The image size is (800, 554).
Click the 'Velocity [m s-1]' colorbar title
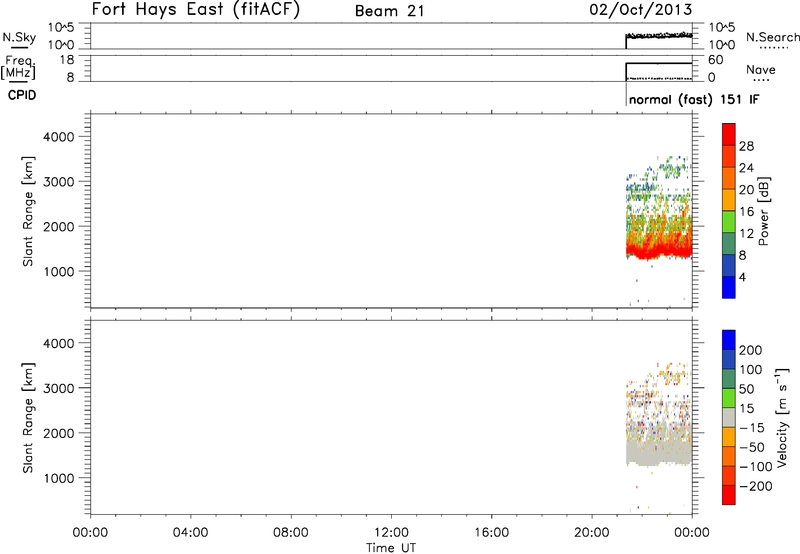782,417
